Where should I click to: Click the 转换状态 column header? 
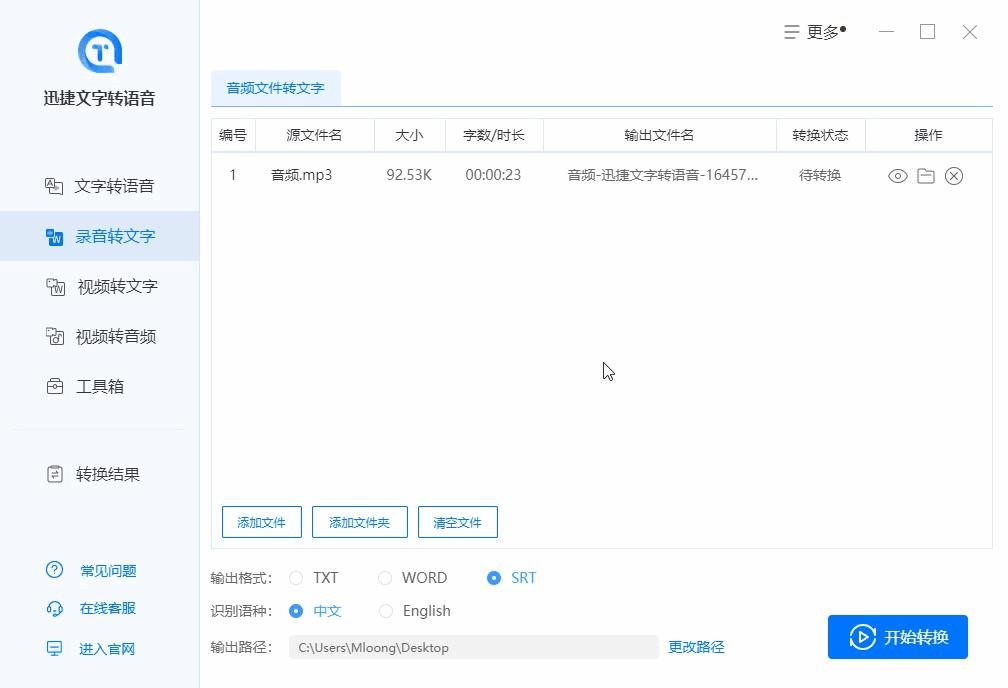(820, 135)
